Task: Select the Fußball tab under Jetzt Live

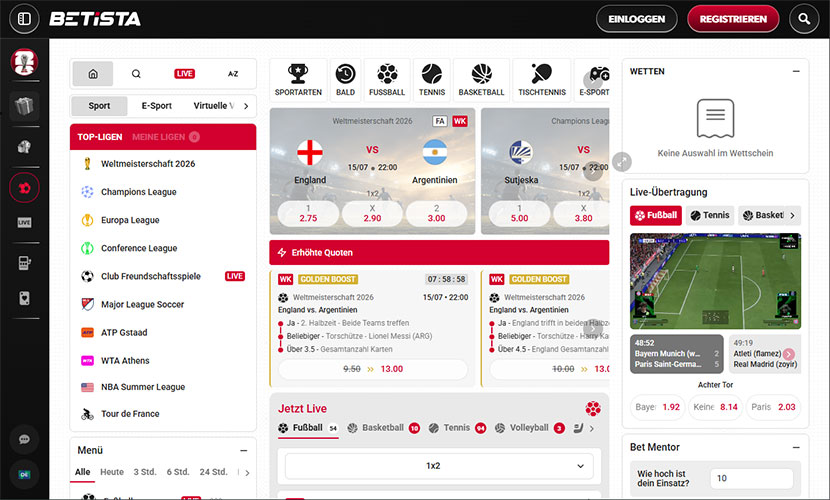Action: pos(308,428)
